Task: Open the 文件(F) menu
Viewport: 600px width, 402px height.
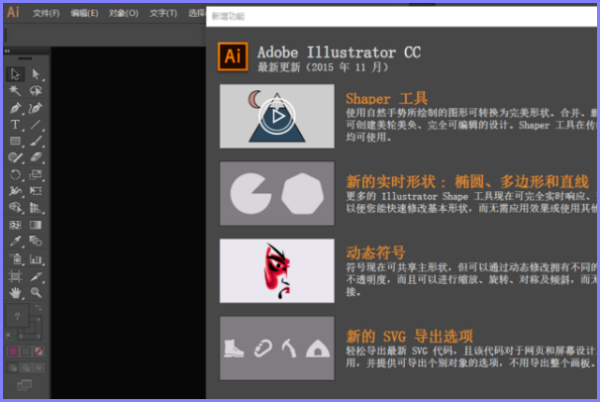Action: click(46, 13)
